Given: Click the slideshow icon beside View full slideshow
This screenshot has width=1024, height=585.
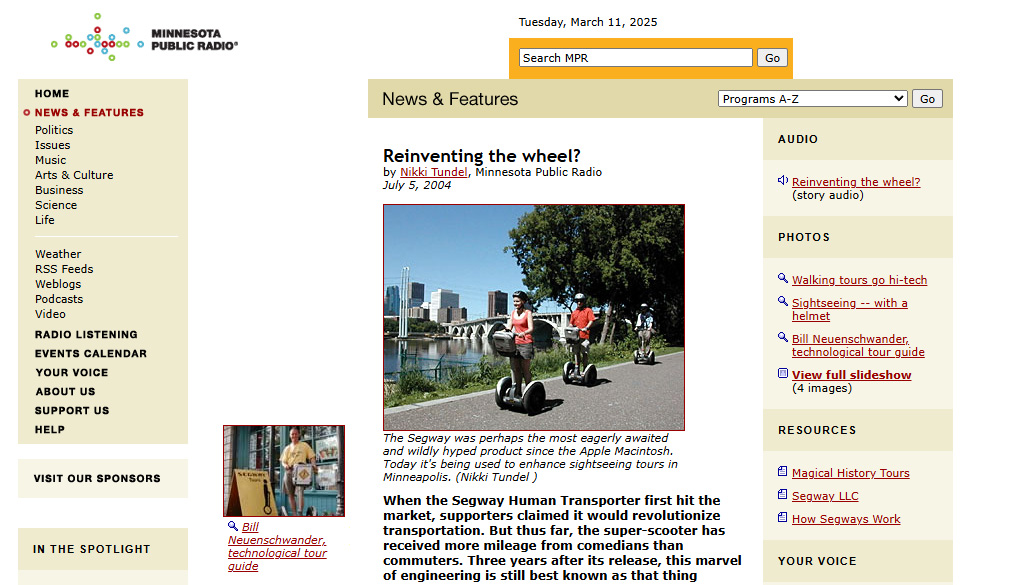Looking at the screenshot, I should (x=783, y=373).
